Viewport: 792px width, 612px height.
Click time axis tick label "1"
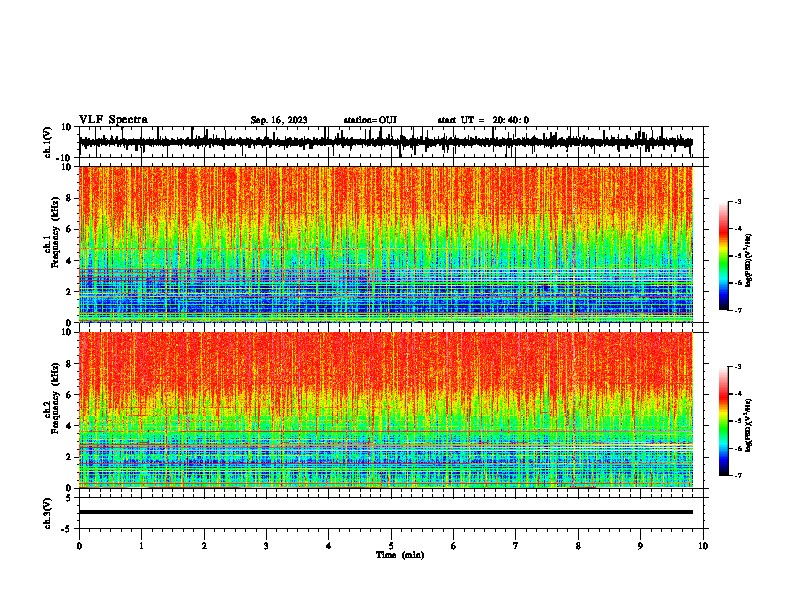click(x=141, y=546)
